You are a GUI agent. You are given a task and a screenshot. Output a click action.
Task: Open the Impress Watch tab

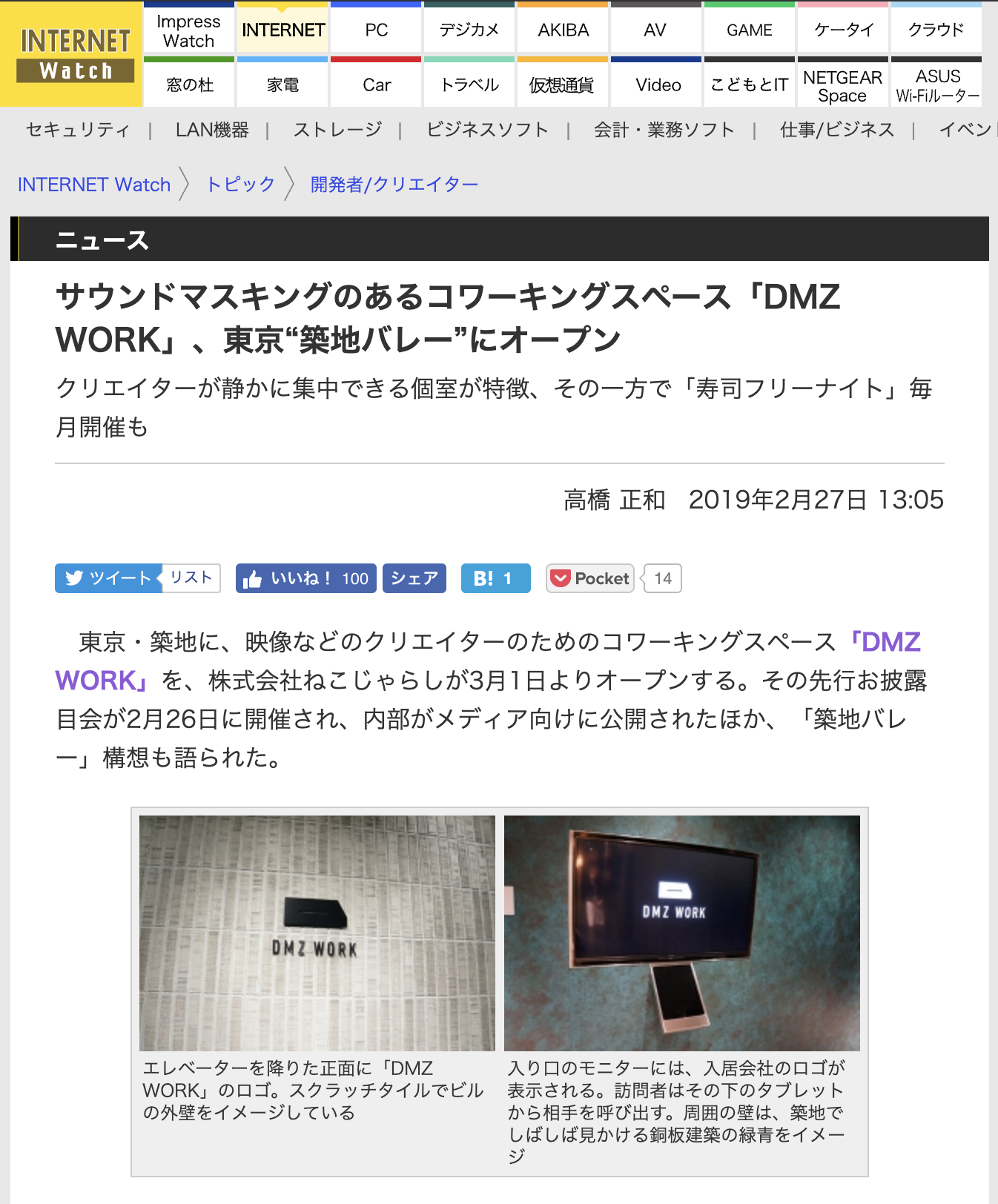[x=189, y=27]
